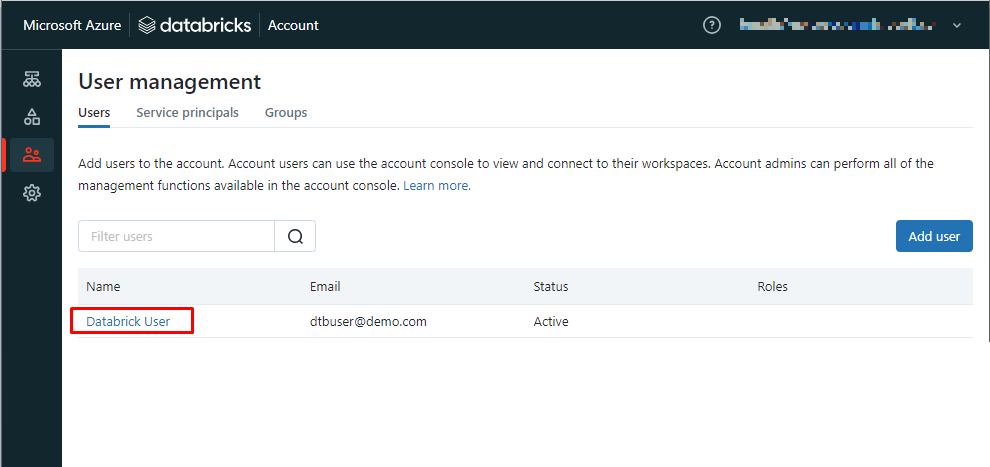Screen dimensions: 990x467
Task: Click the magnifier search icon
Action: click(295, 237)
